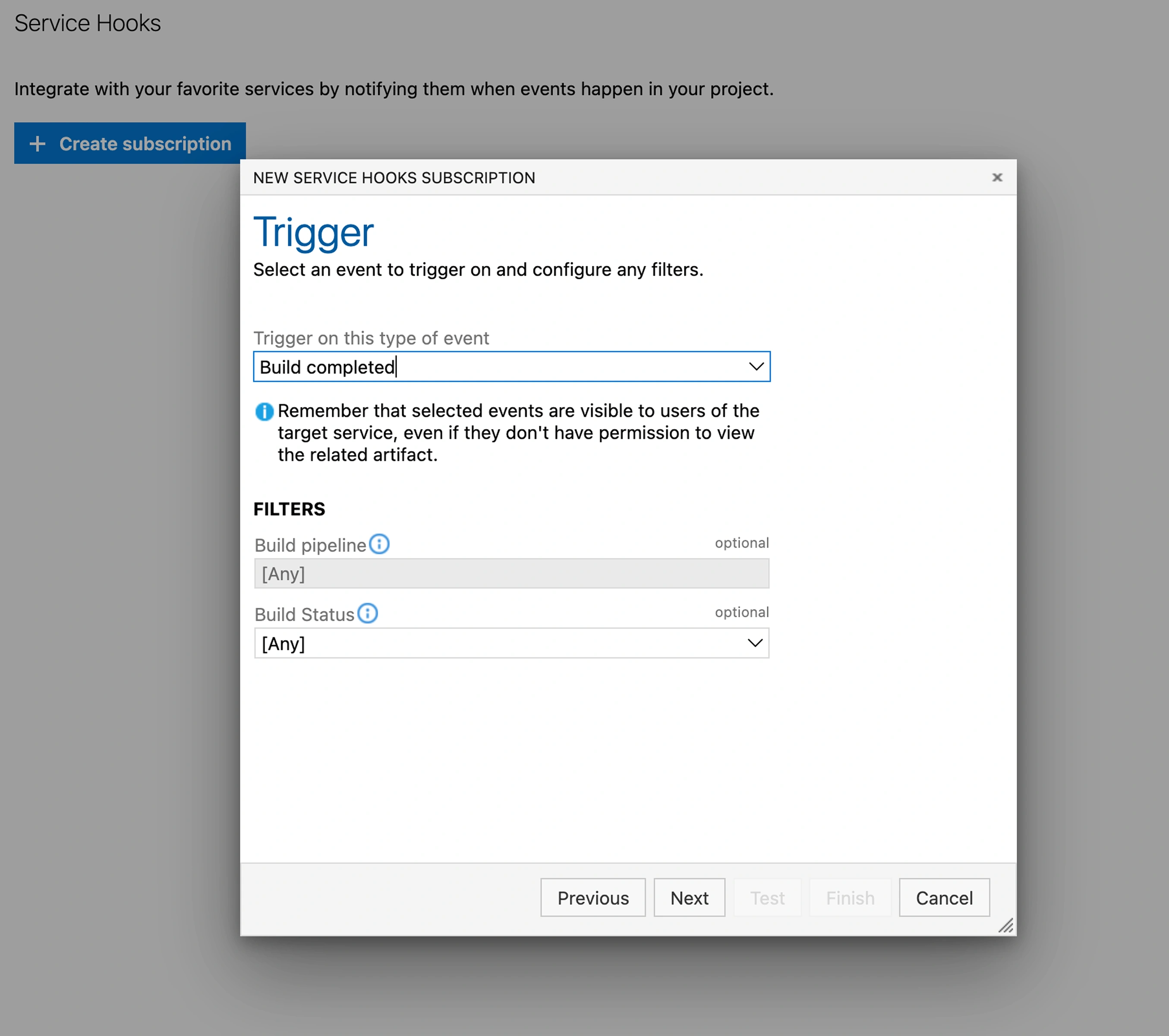Click the Trigger heading text
Viewport: 1169px width, 1036px height.
click(x=313, y=232)
